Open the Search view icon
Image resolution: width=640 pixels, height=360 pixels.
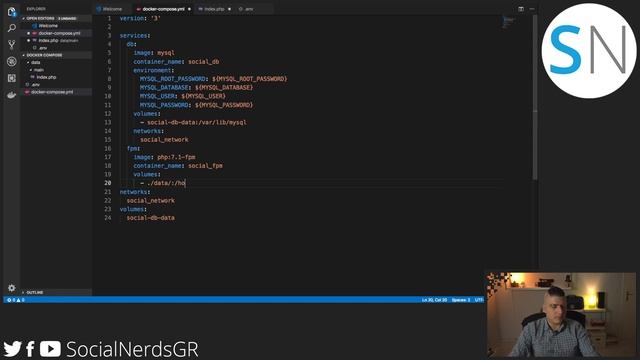(11, 28)
